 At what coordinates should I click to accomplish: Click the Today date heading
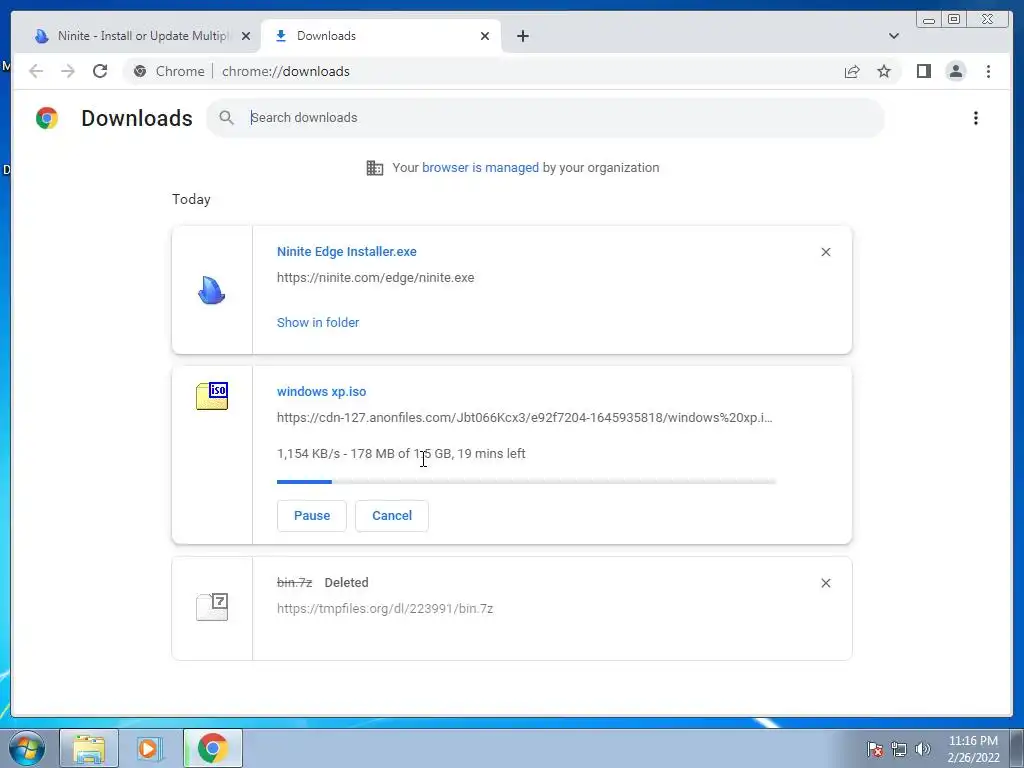tap(191, 199)
